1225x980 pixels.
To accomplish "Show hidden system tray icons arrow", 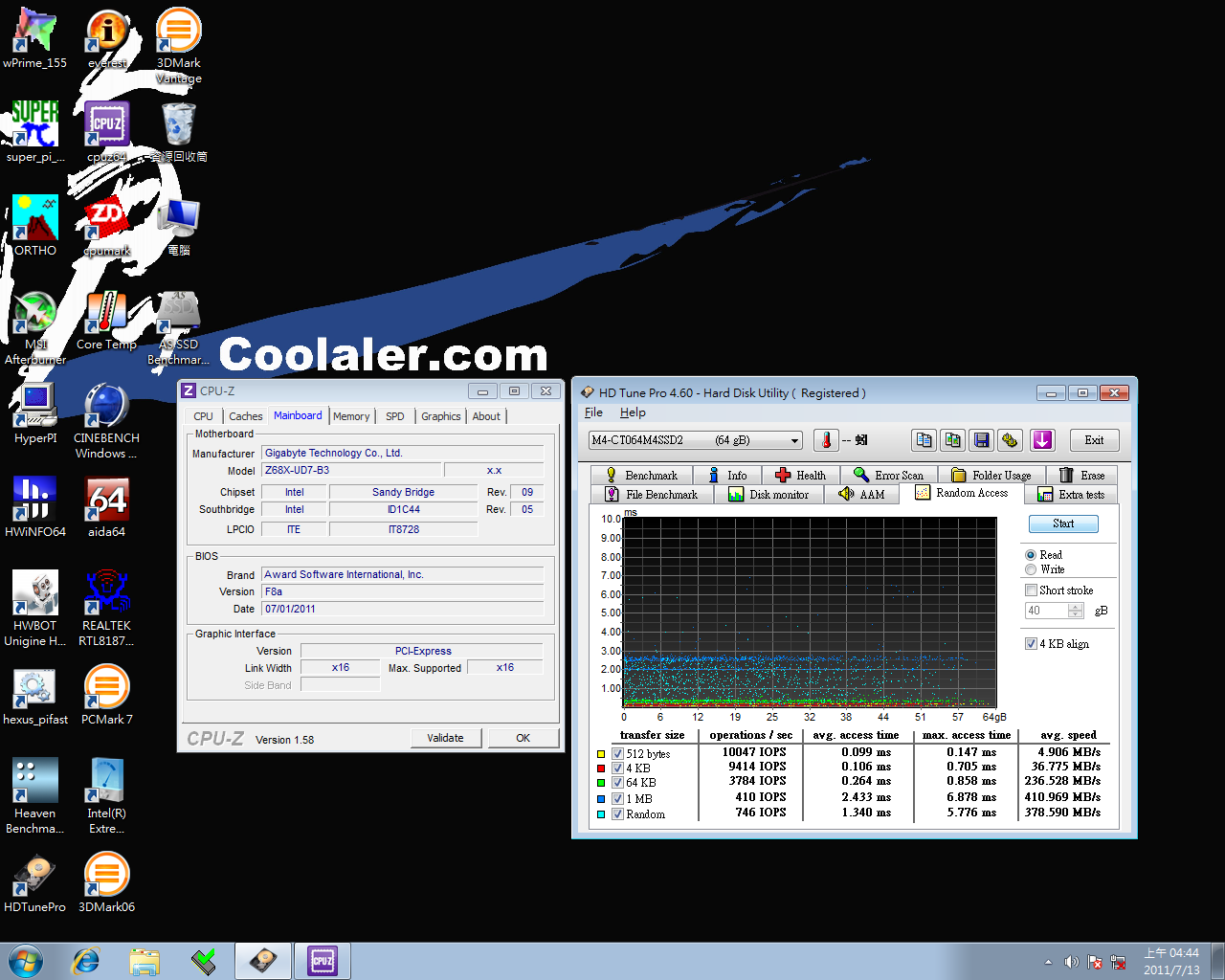I will click(1048, 962).
